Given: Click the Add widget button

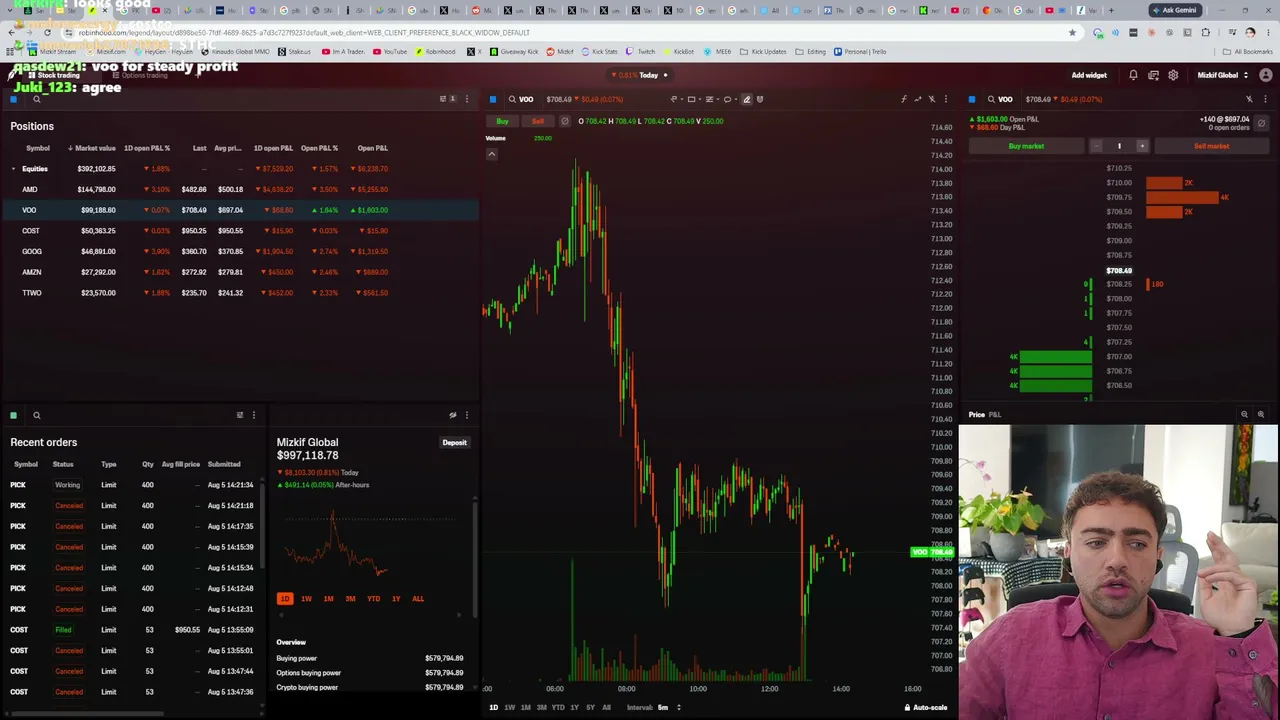Looking at the screenshot, I should (x=1089, y=75).
